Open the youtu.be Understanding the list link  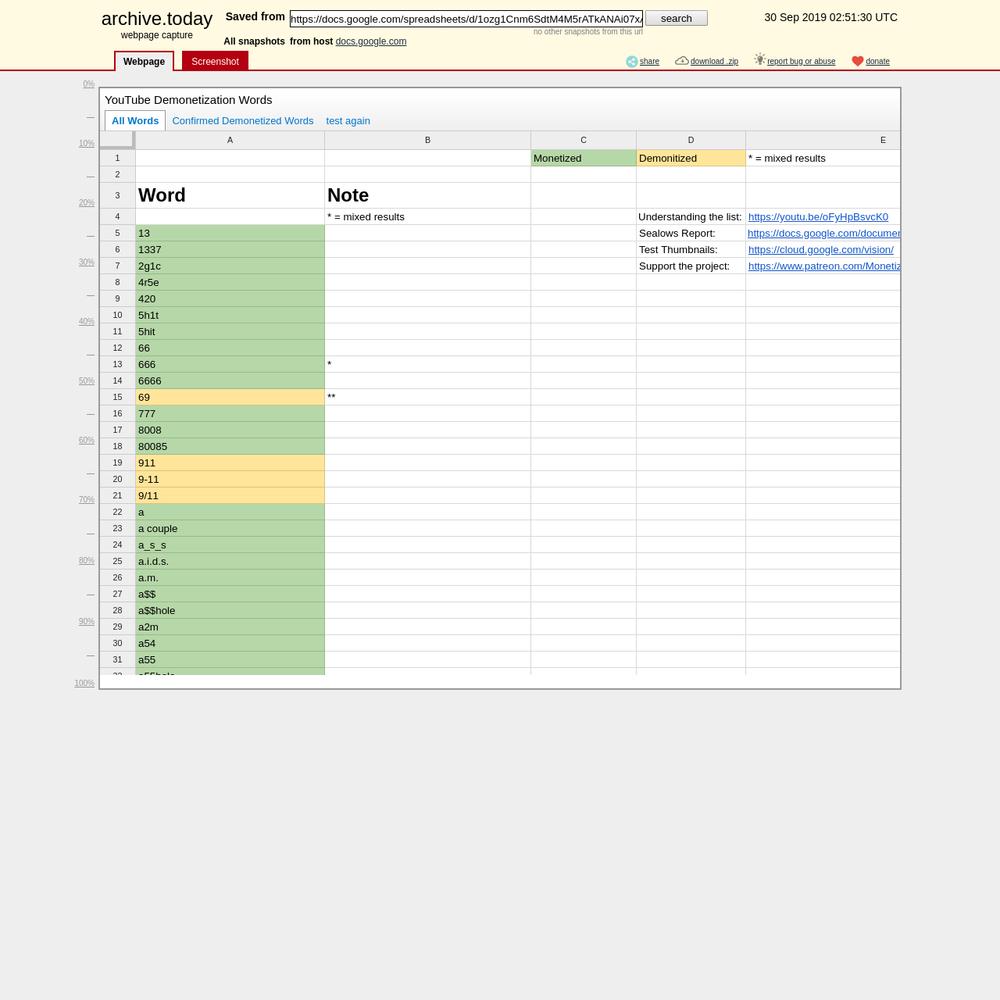click(818, 217)
